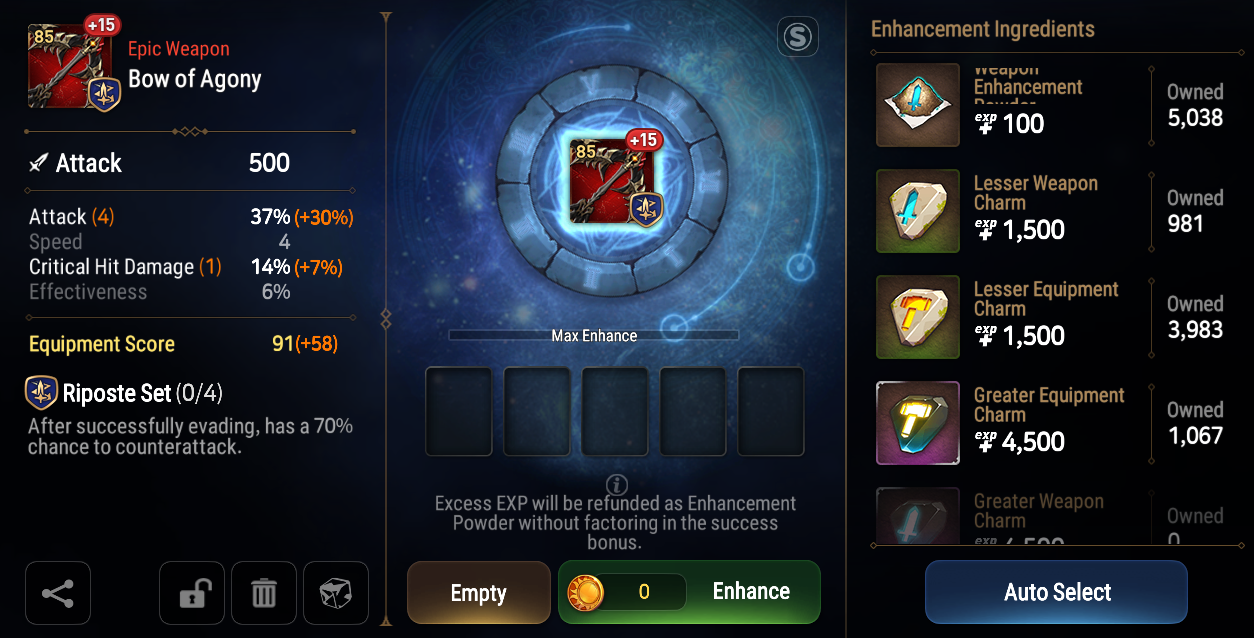Click the Empty button
The image size is (1254, 638).
[479, 592]
